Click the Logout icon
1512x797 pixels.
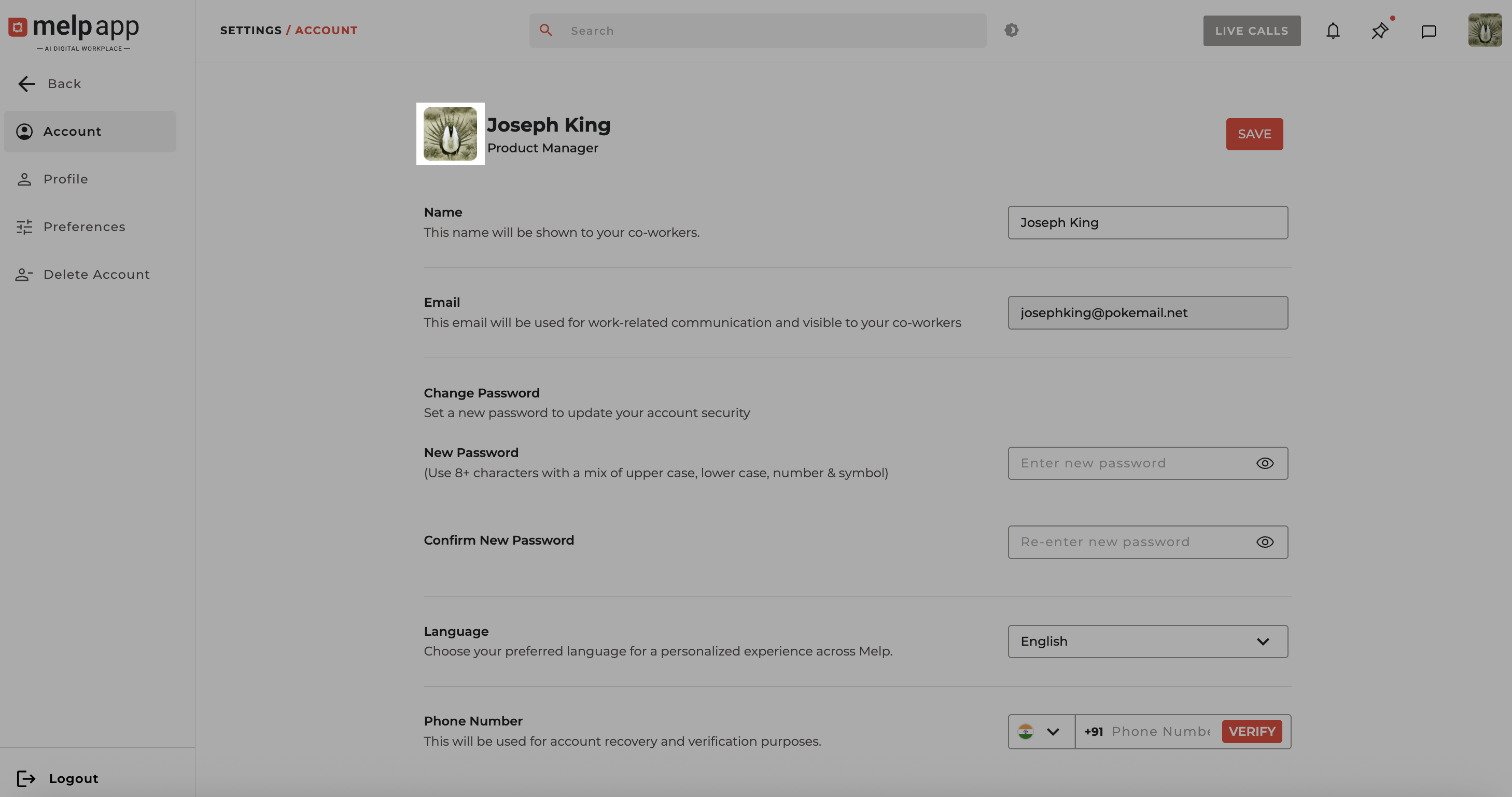26,778
